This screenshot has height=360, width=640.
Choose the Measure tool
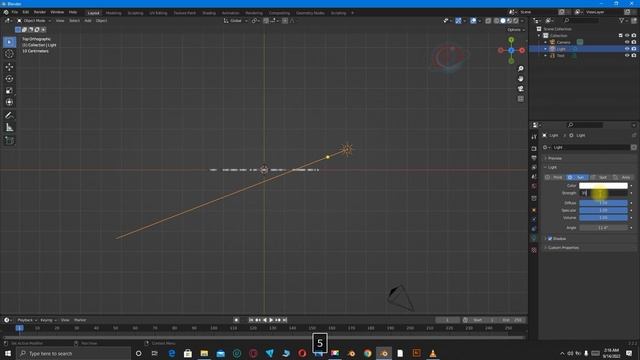9,128
